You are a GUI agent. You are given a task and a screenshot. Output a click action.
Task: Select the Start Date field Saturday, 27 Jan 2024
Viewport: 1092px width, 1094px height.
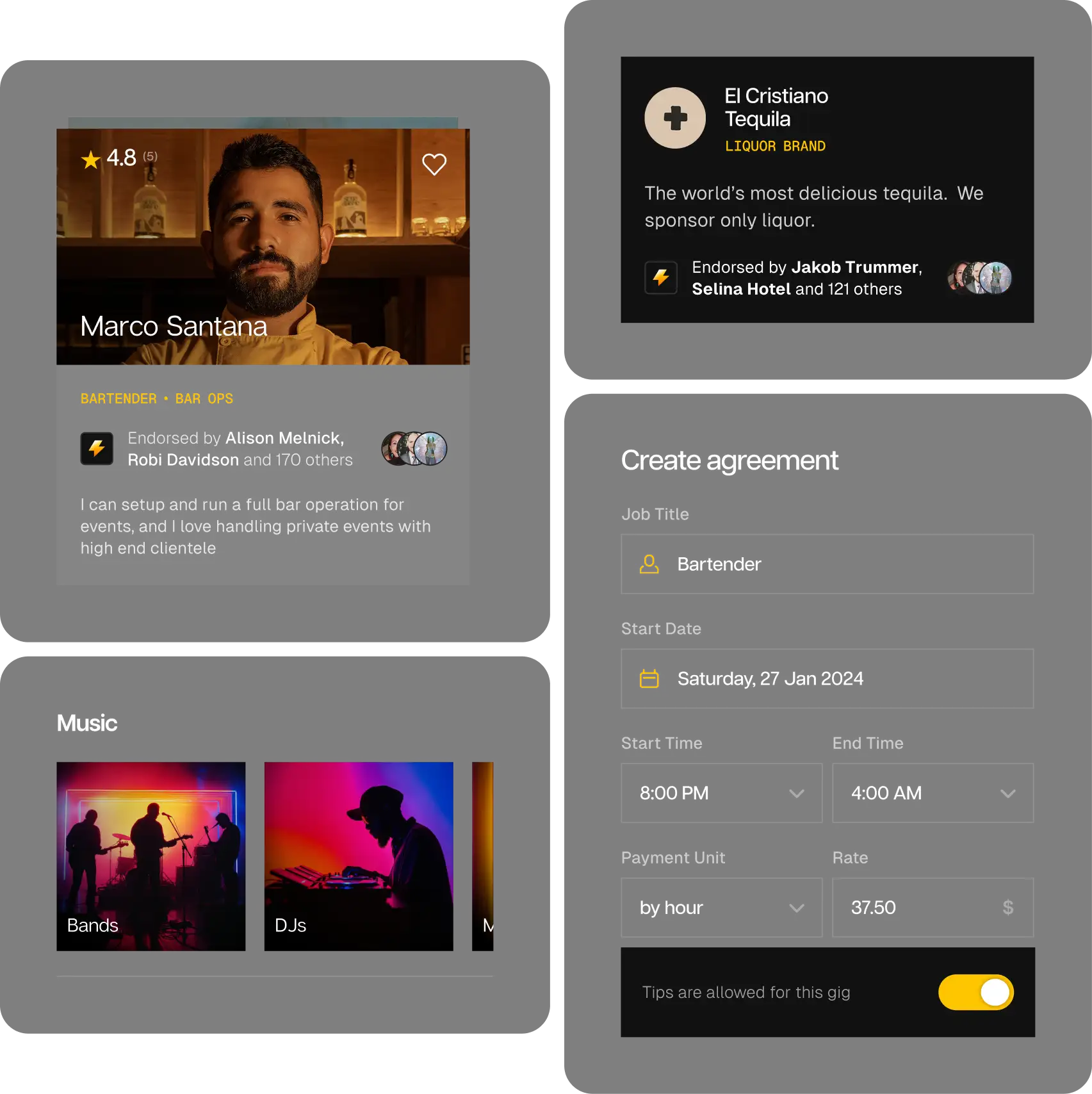click(827, 678)
